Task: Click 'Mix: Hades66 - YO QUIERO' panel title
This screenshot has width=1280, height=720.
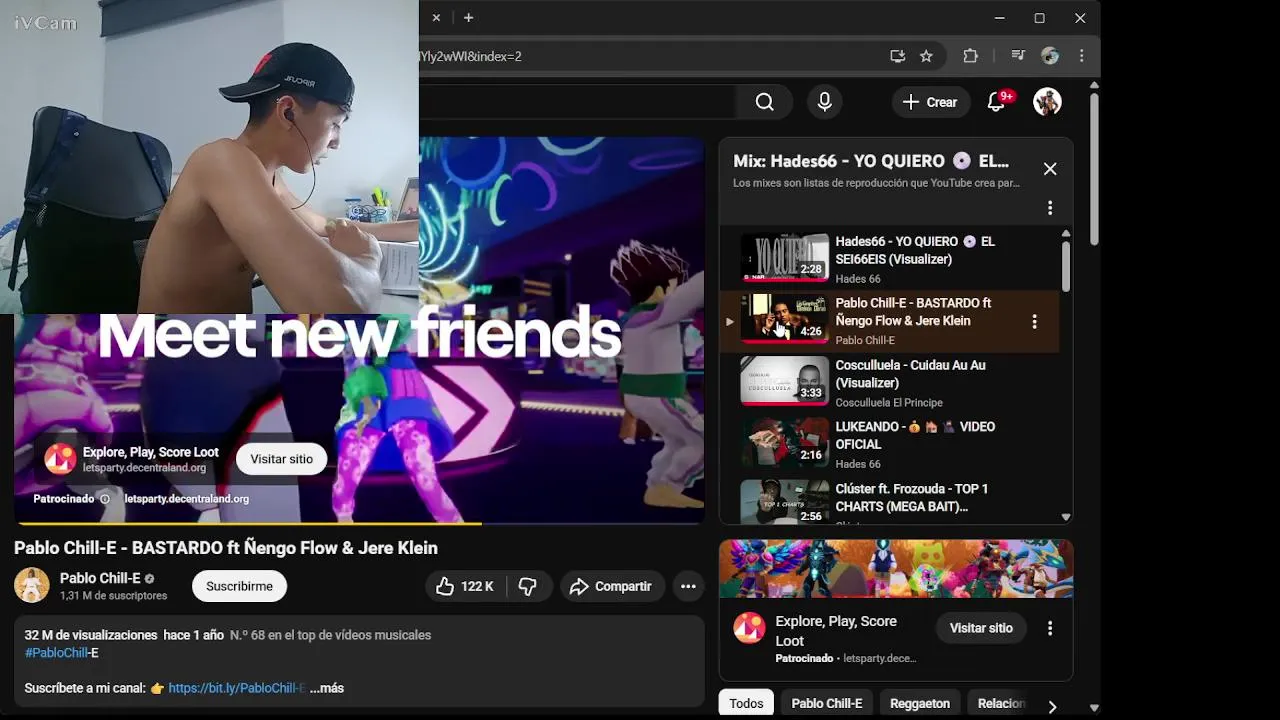Action: click(x=871, y=161)
